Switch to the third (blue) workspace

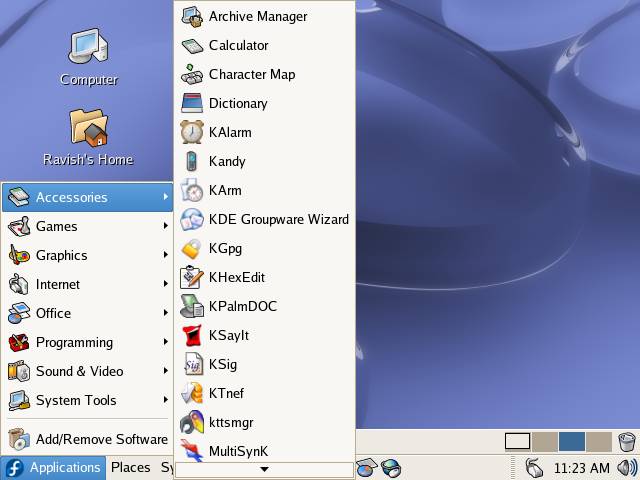coord(571,441)
